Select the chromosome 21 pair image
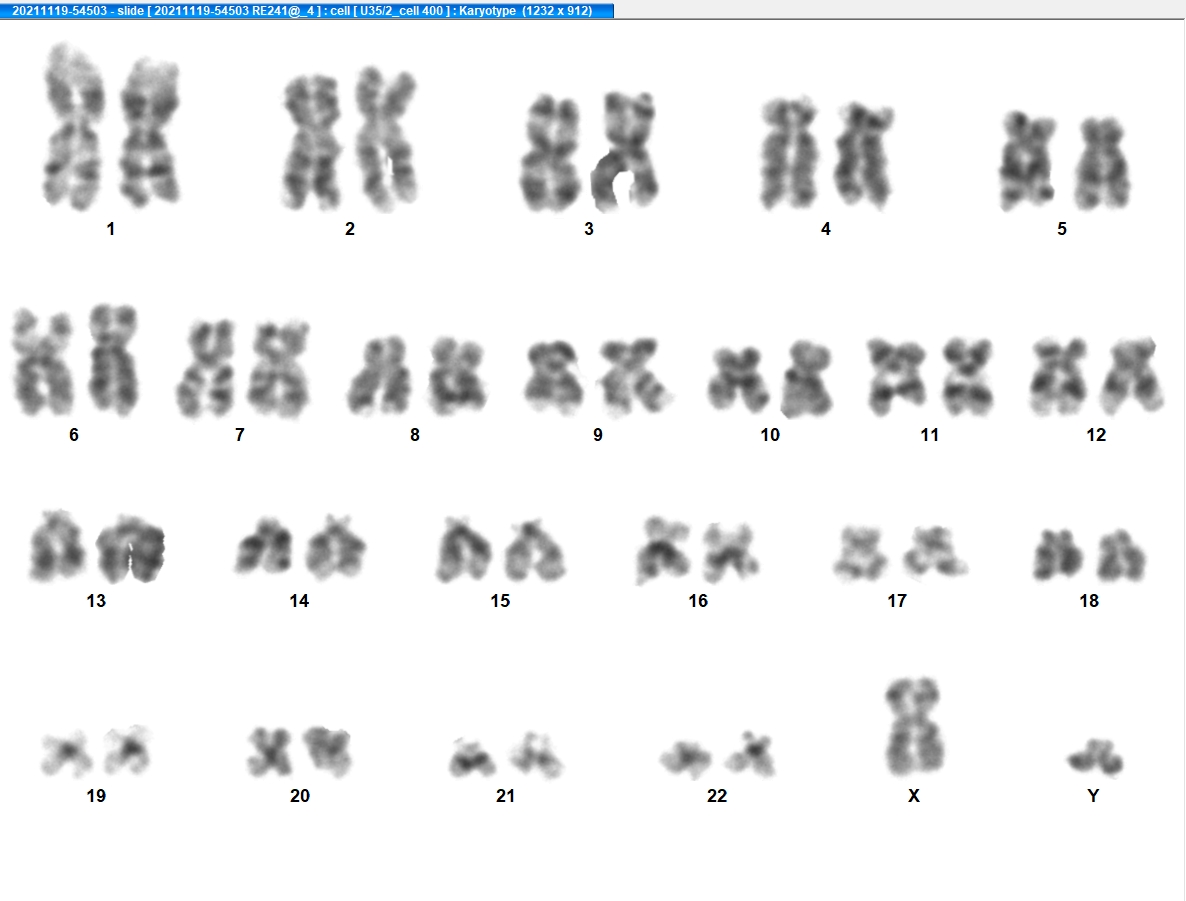 tap(506, 756)
